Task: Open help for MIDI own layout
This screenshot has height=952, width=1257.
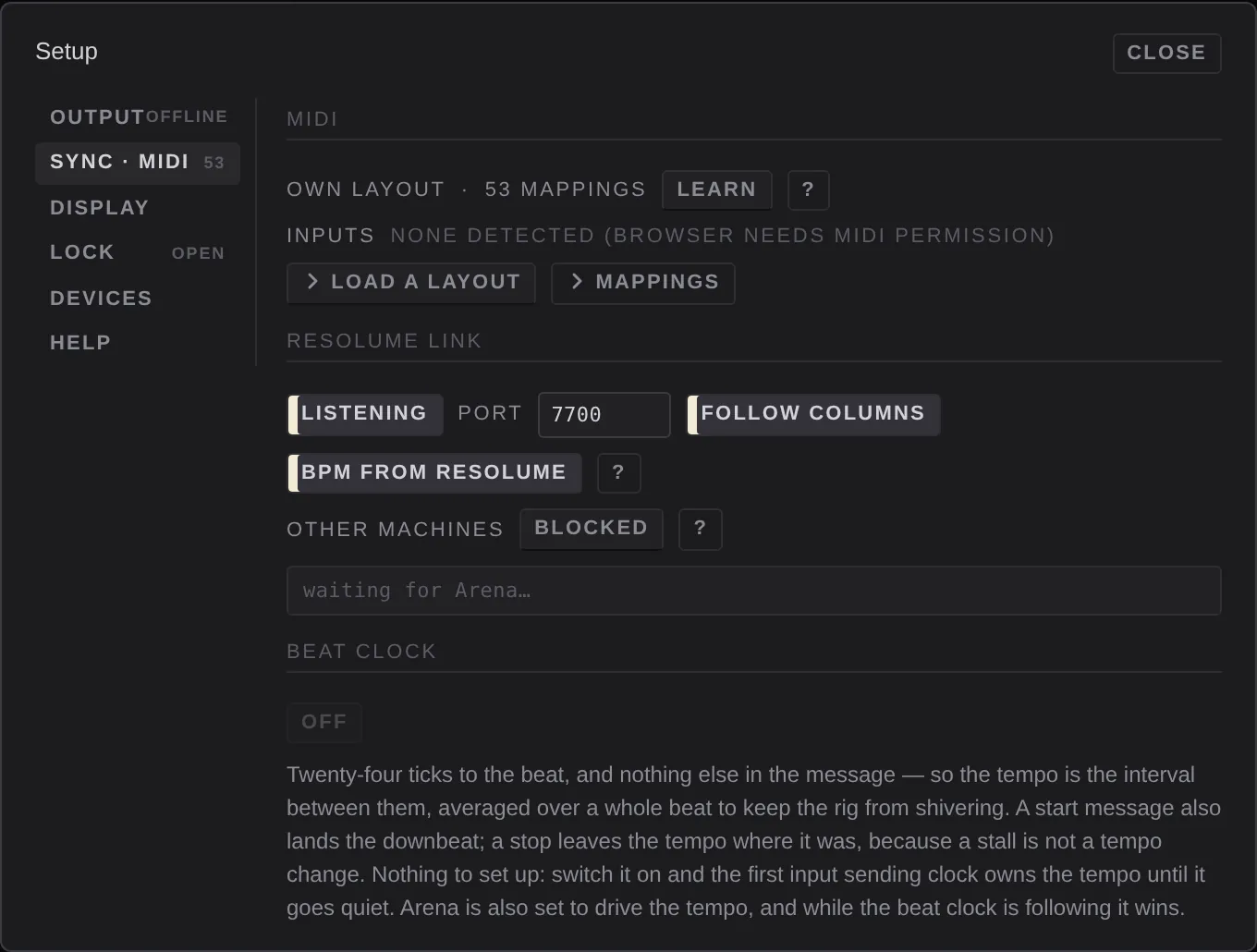Action: (808, 190)
